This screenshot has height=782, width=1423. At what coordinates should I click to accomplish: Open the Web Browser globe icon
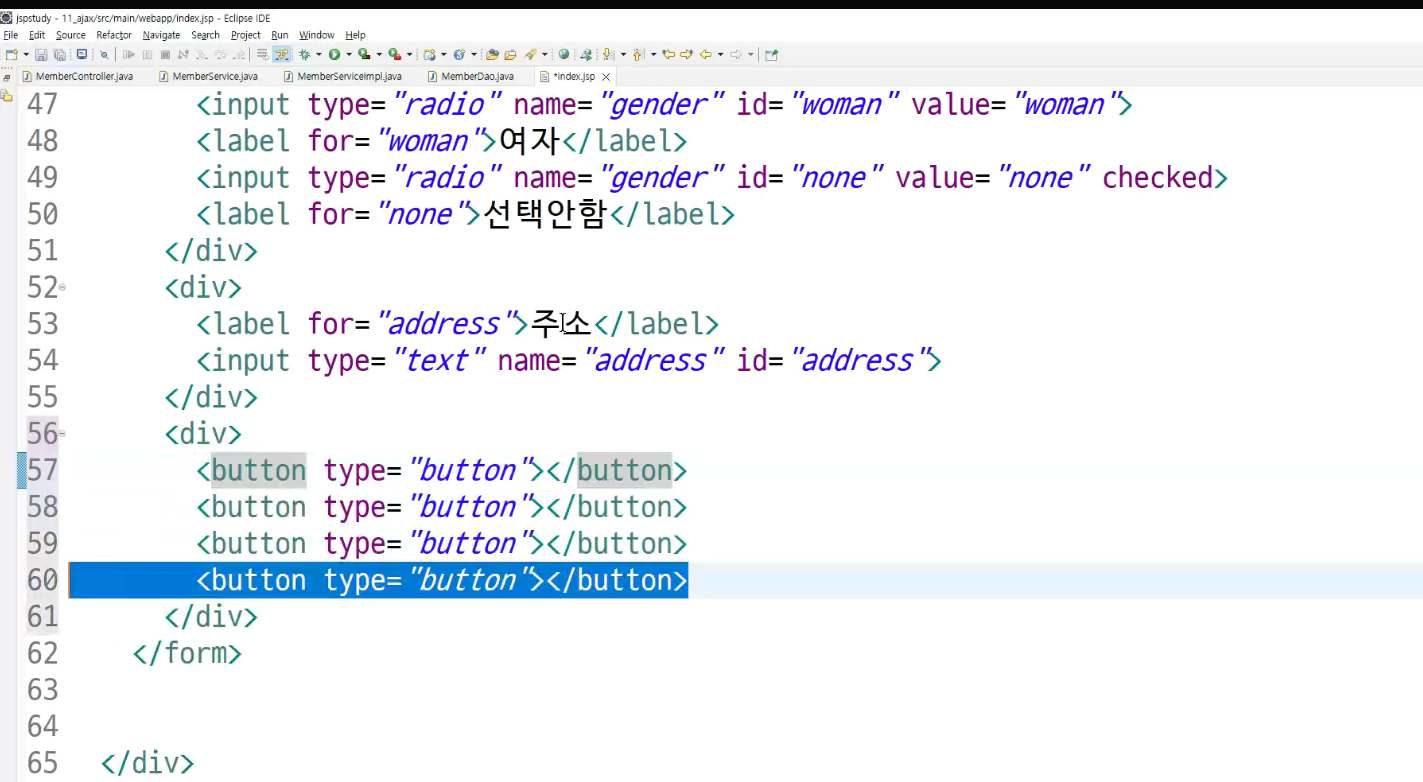tap(564, 54)
